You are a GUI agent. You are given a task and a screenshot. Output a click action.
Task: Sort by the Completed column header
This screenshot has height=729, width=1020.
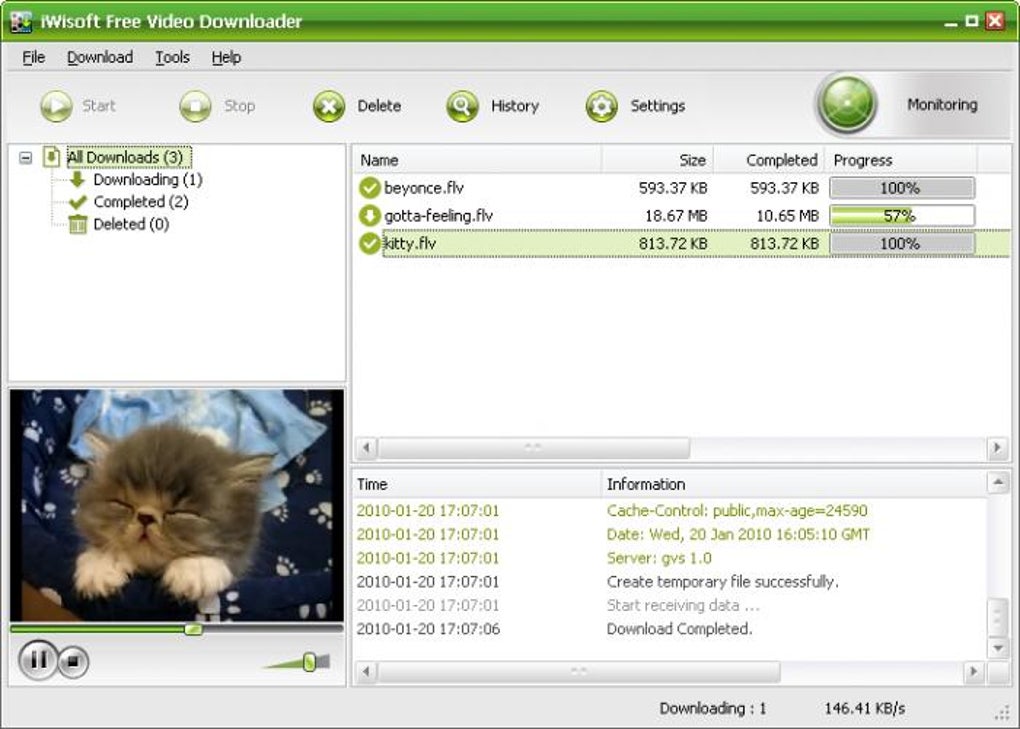769,160
